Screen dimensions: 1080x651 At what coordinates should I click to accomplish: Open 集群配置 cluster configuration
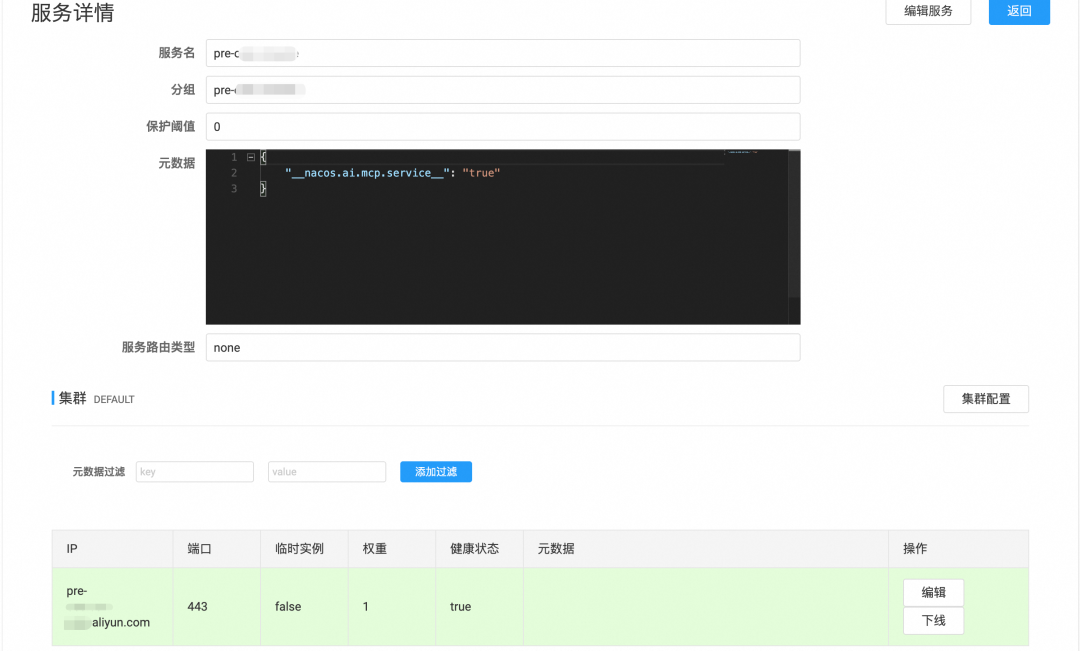click(985, 398)
